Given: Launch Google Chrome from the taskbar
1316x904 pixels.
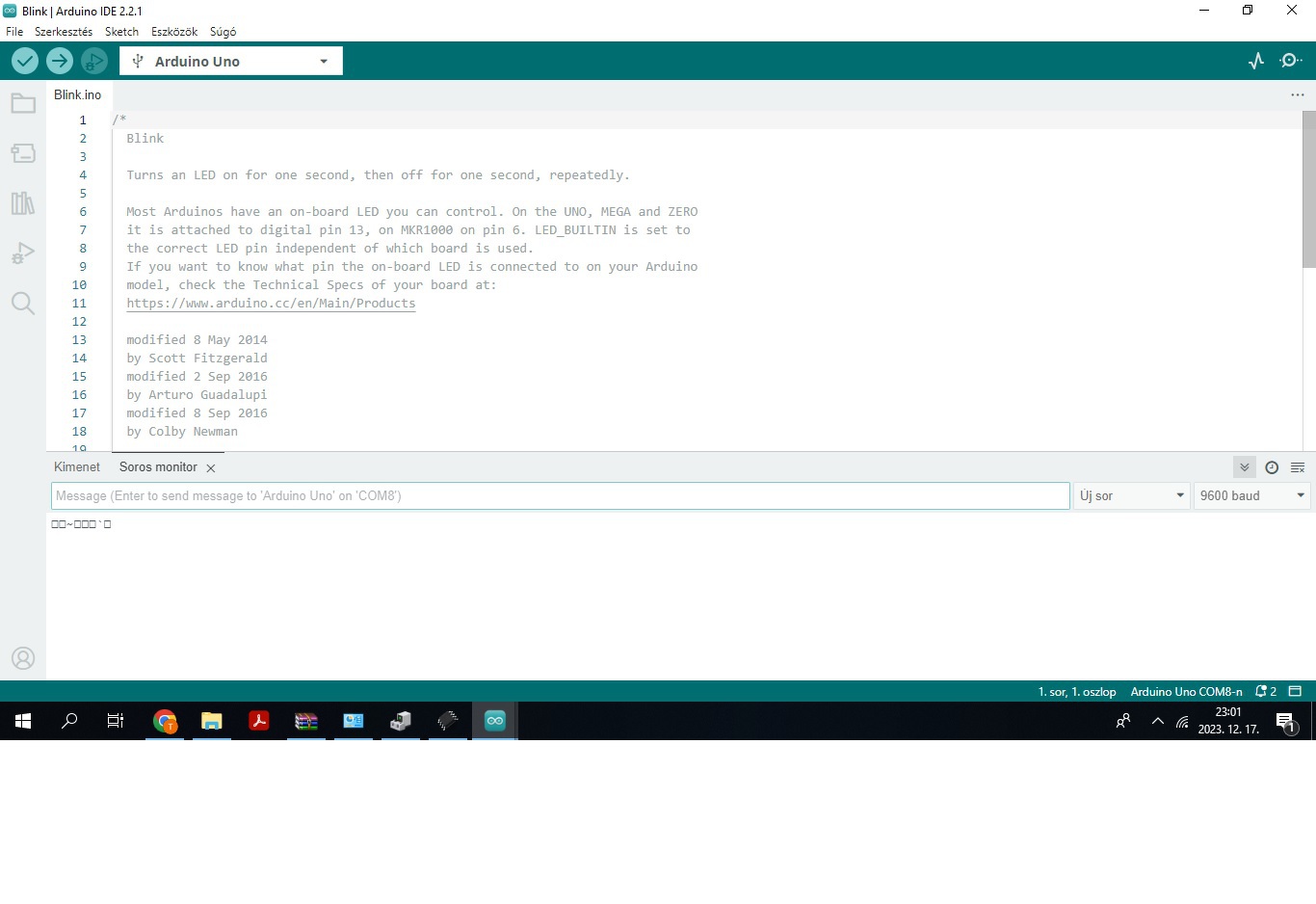Looking at the screenshot, I should (x=165, y=721).
